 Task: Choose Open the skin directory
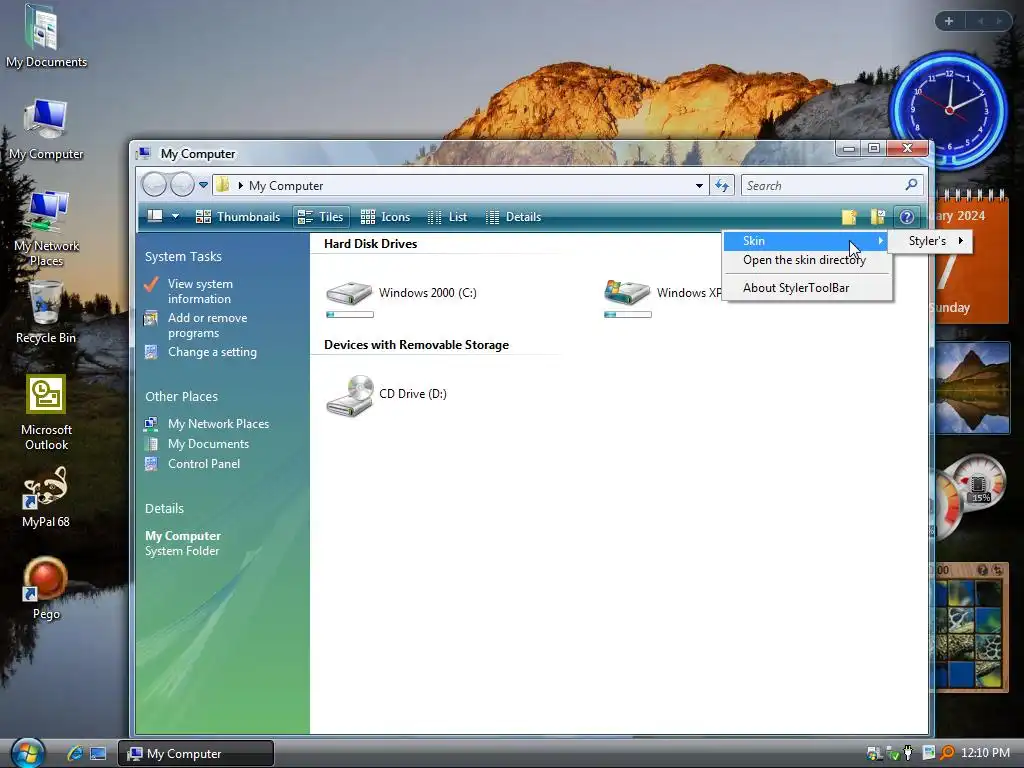pyautogui.click(x=805, y=260)
